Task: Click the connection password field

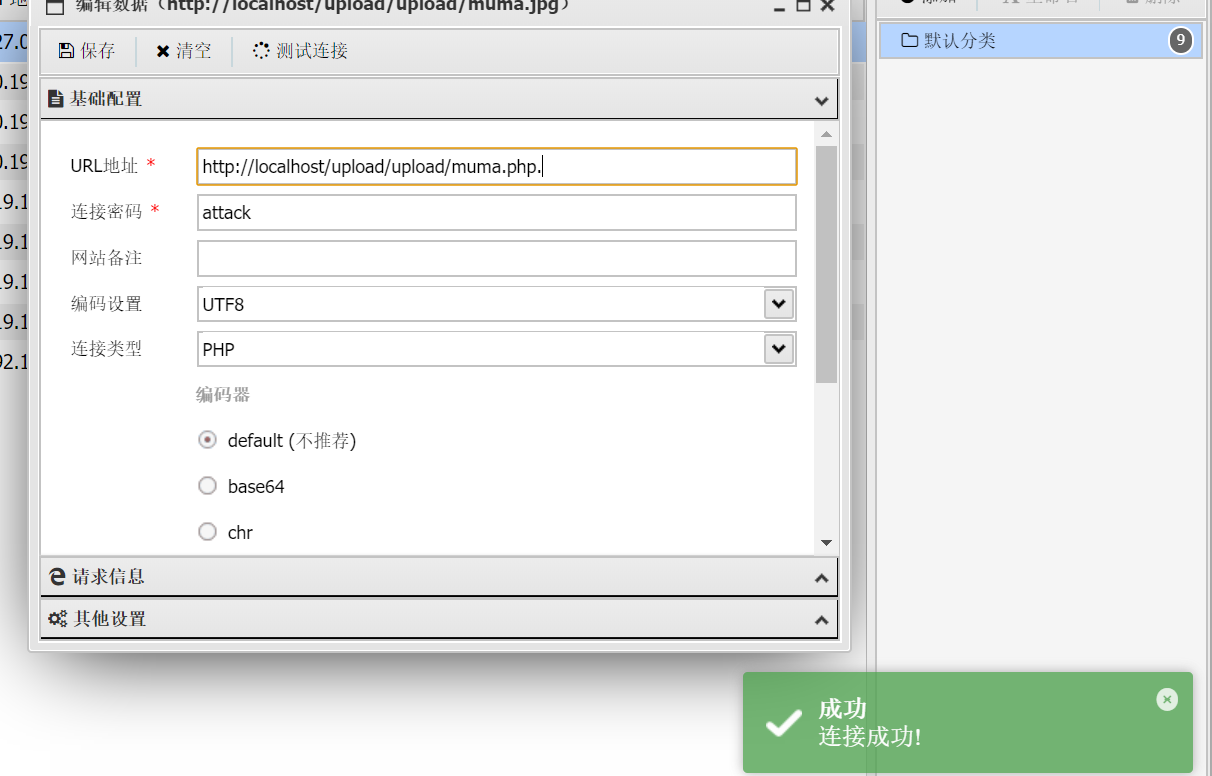Action: [x=496, y=213]
